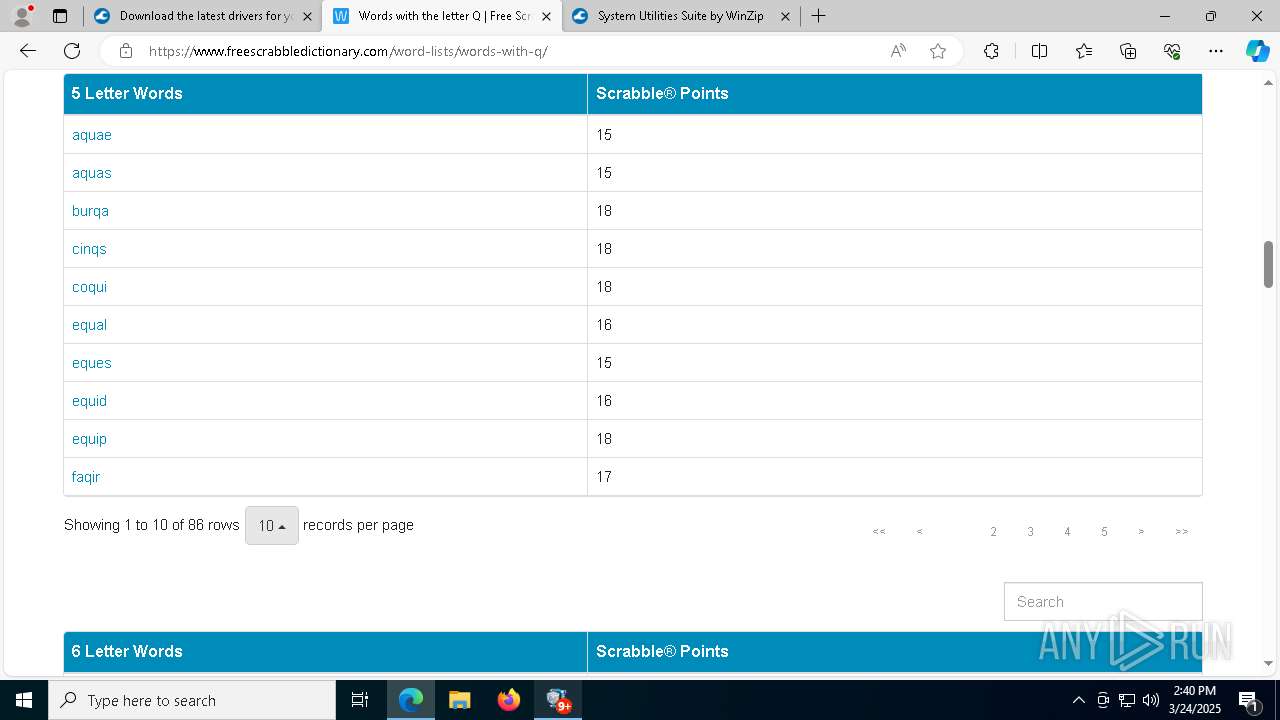Screen dimensions: 1280x720
Task: Close the Words with letter Q tab
Action: click(x=546, y=16)
